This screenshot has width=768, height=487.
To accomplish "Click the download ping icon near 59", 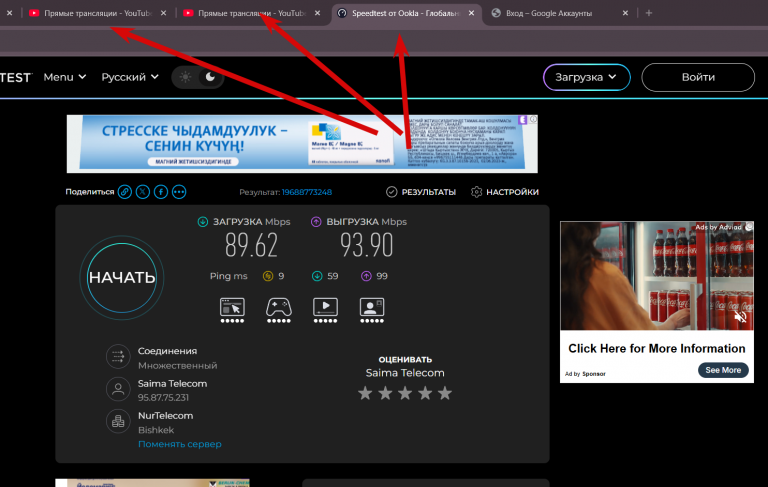I will pyautogui.click(x=317, y=276).
